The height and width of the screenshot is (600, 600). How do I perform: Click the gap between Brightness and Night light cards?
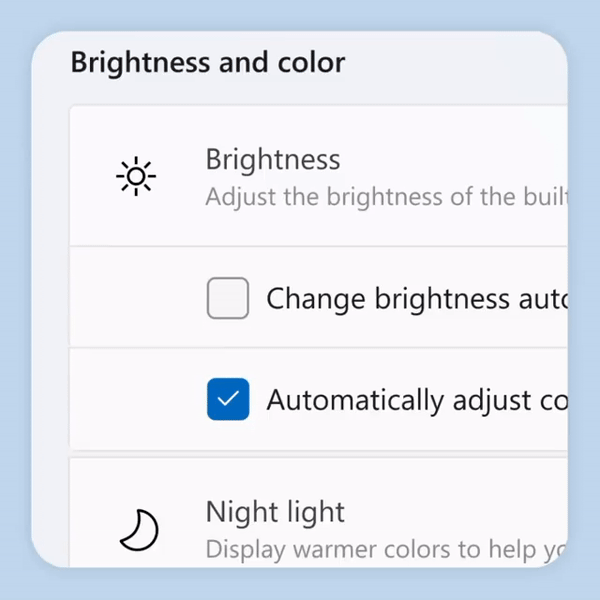[x=300, y=453]
